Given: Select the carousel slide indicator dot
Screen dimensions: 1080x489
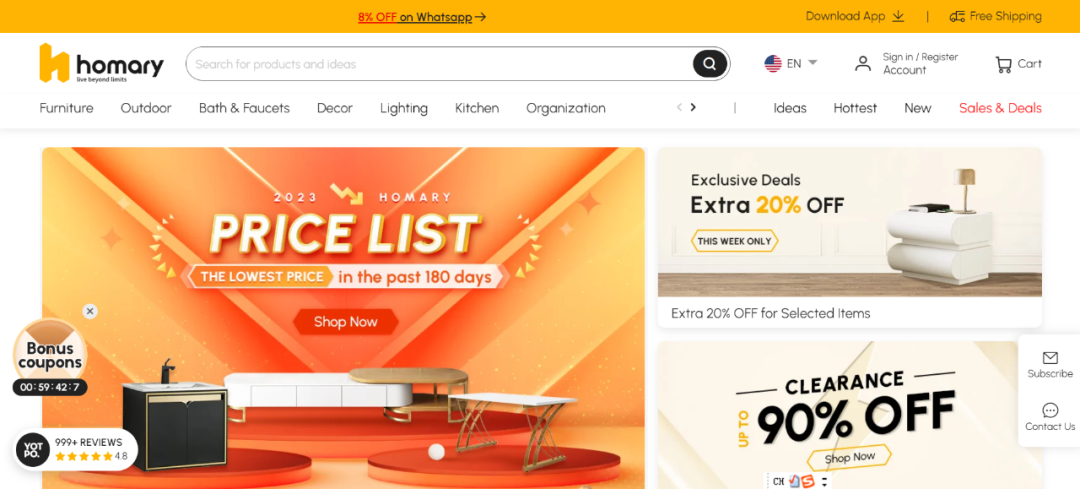Looking at the screenshot, I should pyautogui.click(x=437, y=452).
